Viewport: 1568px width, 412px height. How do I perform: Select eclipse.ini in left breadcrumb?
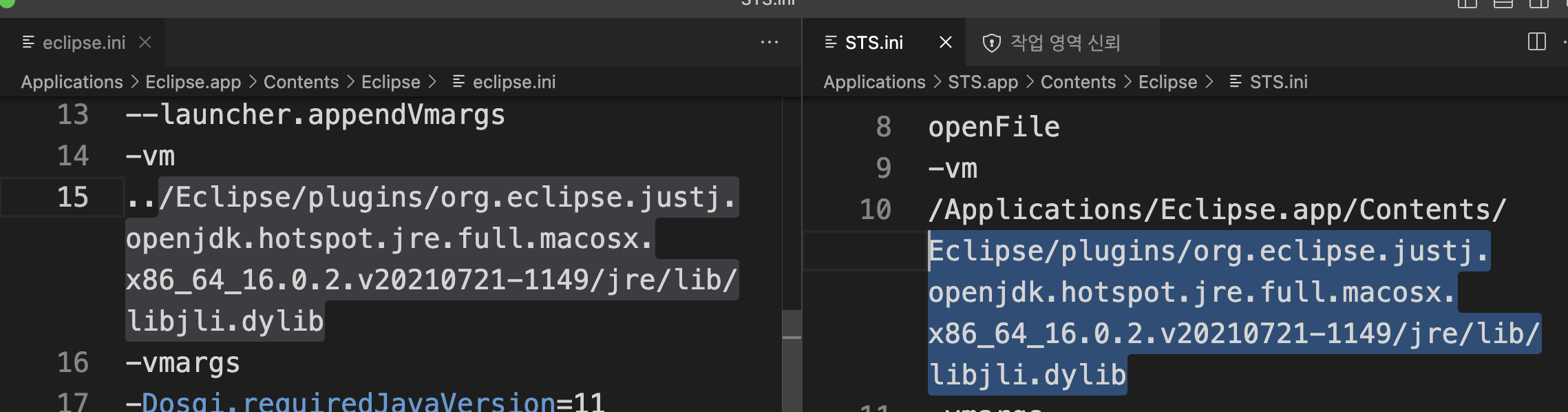point(514,82)
